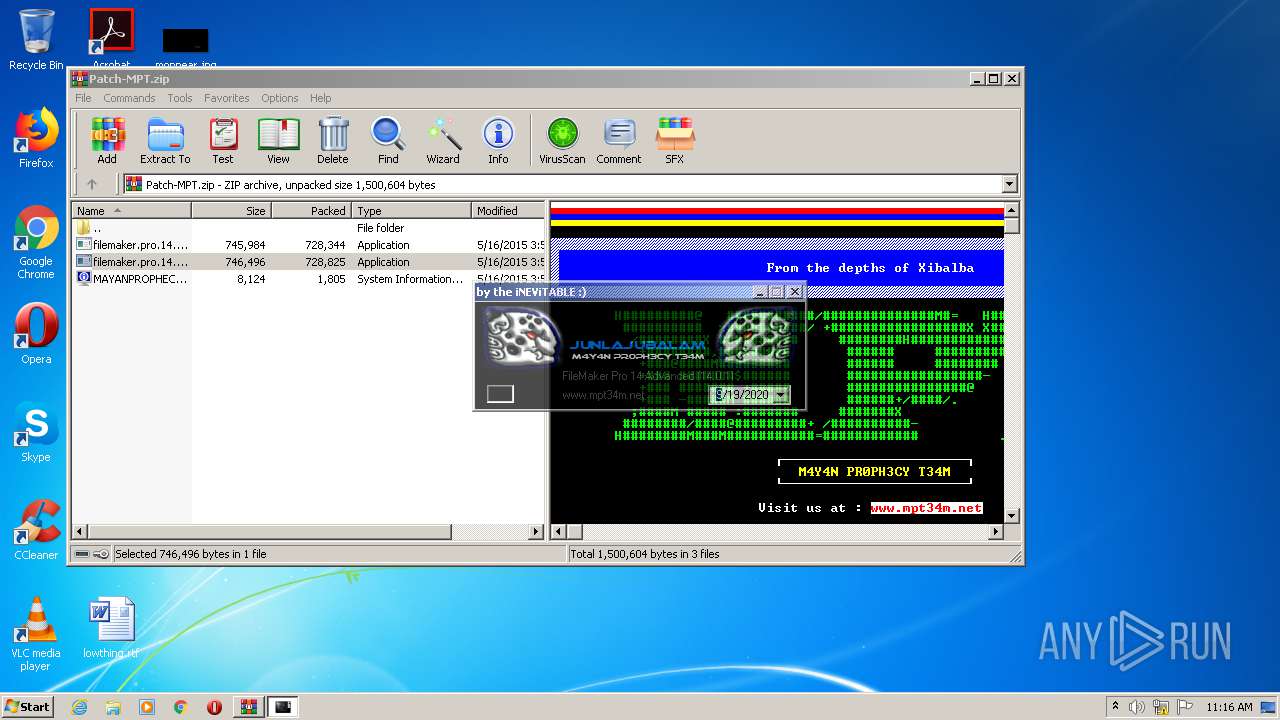
Task: Launch Firefox from desktop shortcut
Action: (36, 138)
